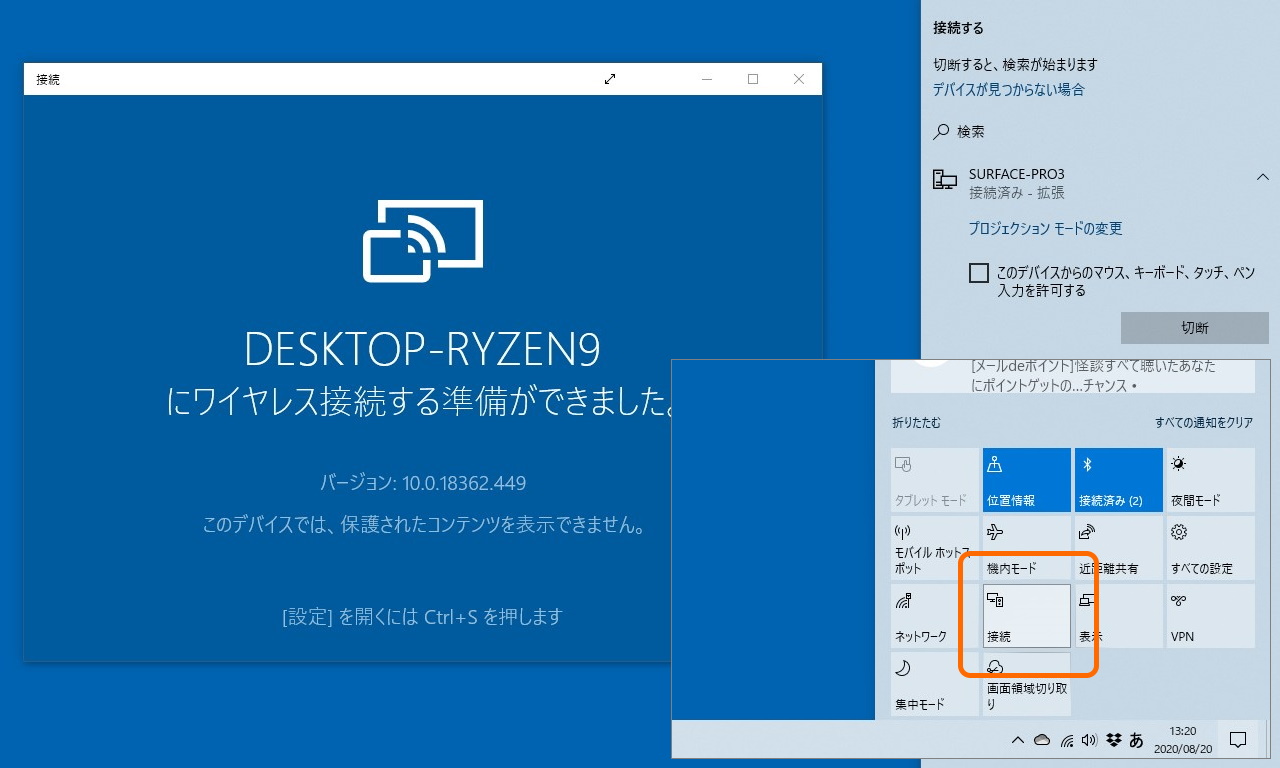Enable 集中モード focus assist
This screenshot has height=768, width=1280.
click(x=933, y=684)
